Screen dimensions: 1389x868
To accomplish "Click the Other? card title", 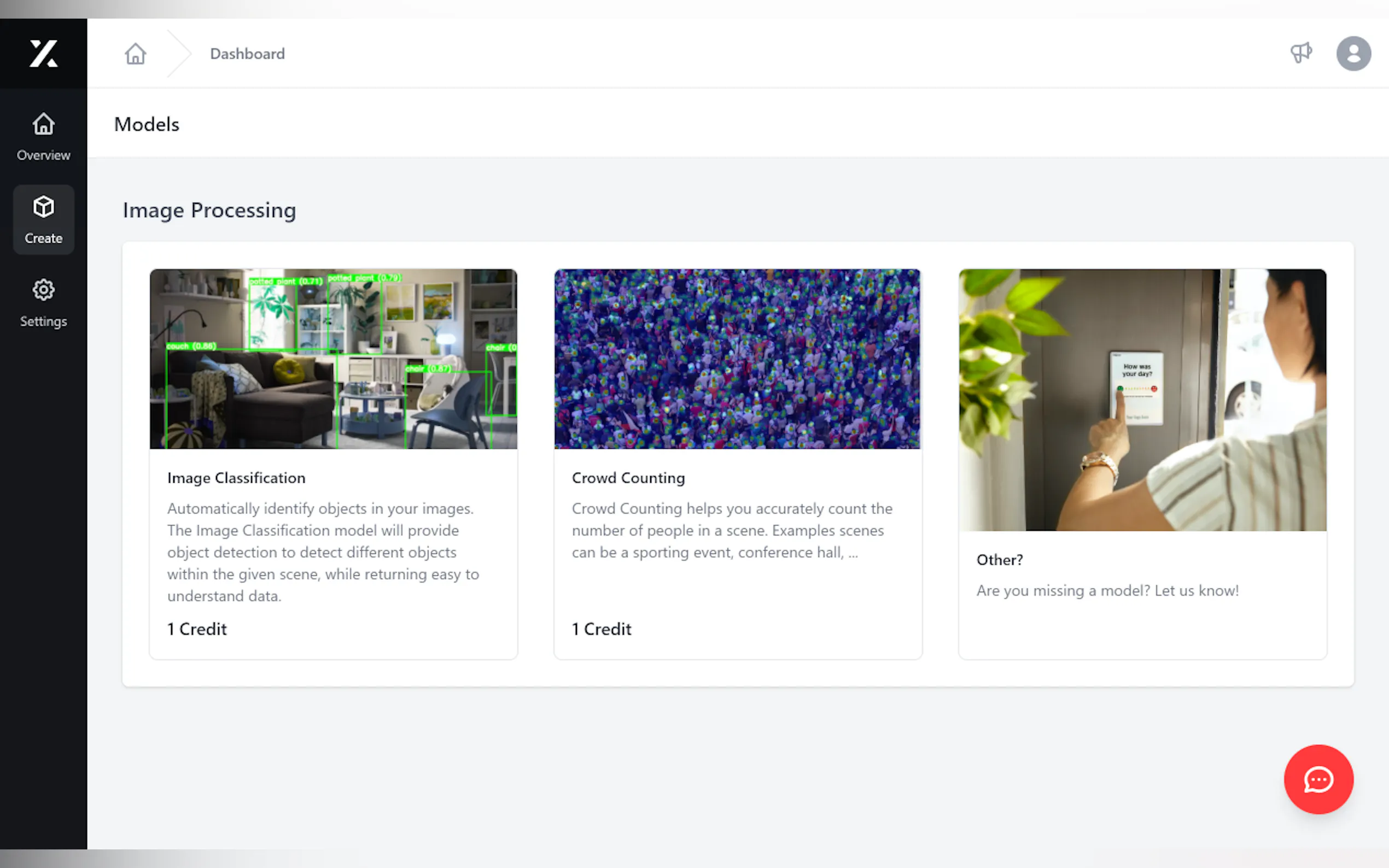I will click(1000, 560).
